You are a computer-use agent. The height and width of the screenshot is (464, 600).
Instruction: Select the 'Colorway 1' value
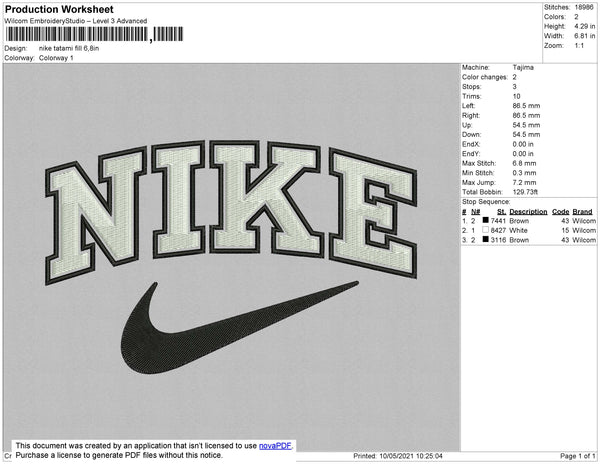click(56, 58)
